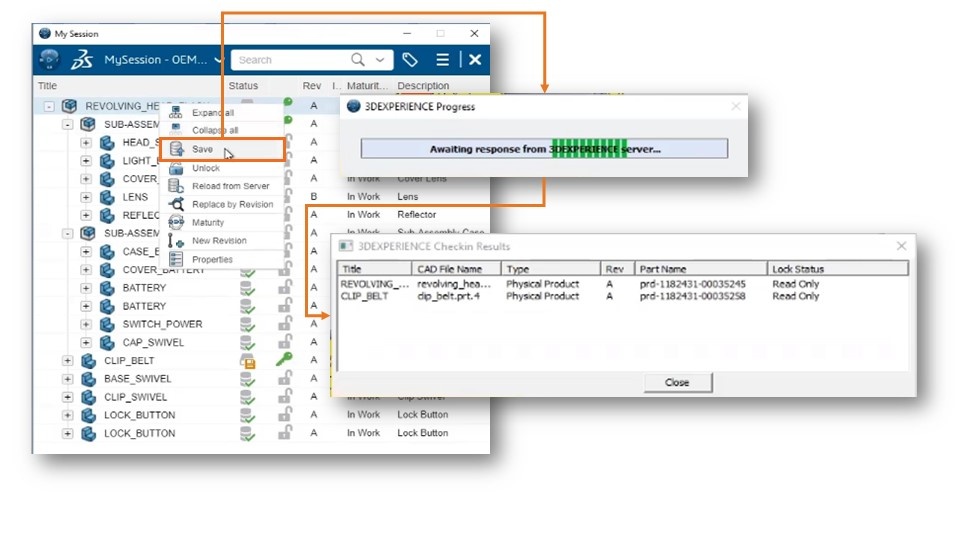Select the upper LOCK_BUTTON tree row
Screen dimensions: 960x540
pyautogui.click(x=261, y=415)
